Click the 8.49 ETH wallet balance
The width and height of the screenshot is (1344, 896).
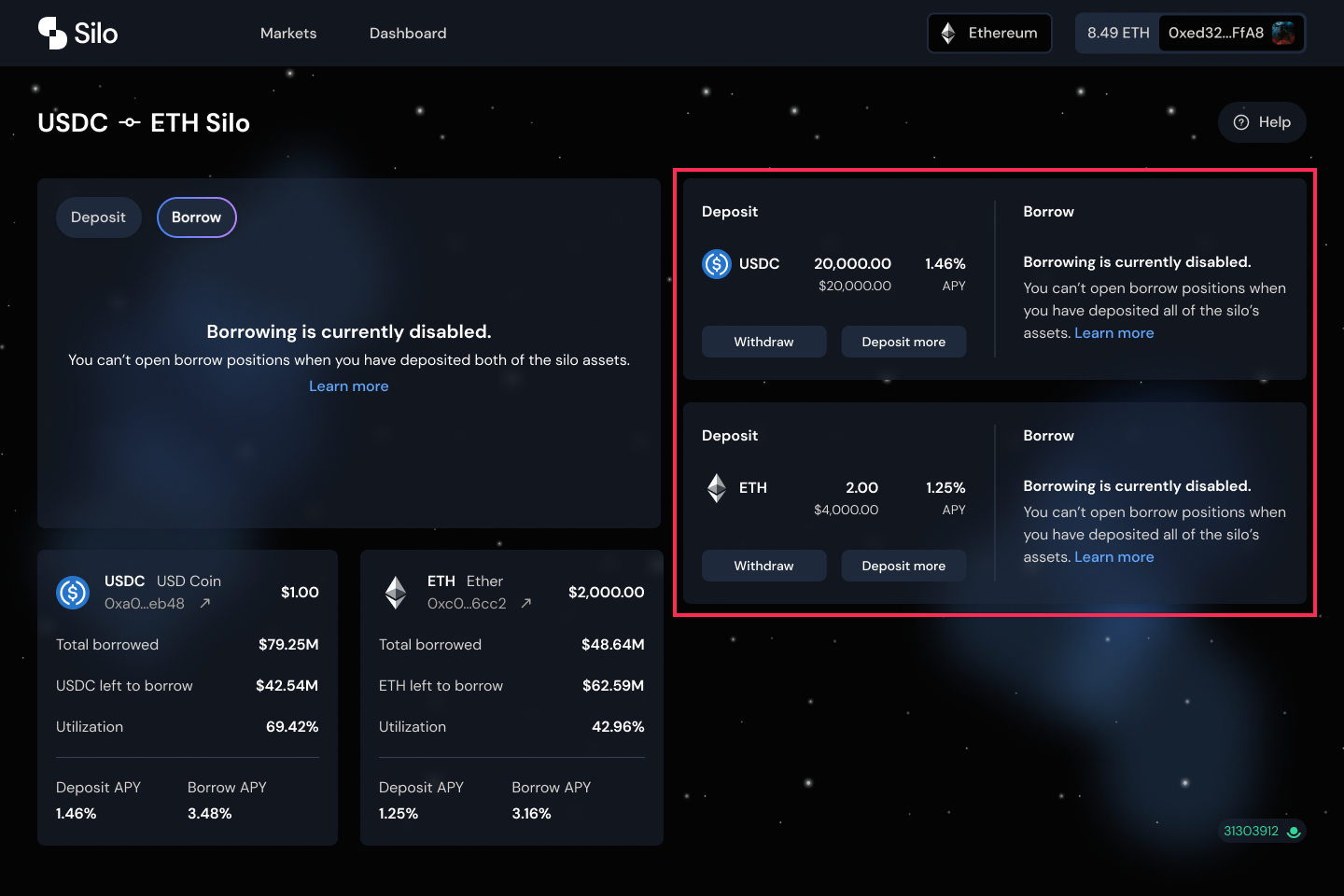[1118, 33]
